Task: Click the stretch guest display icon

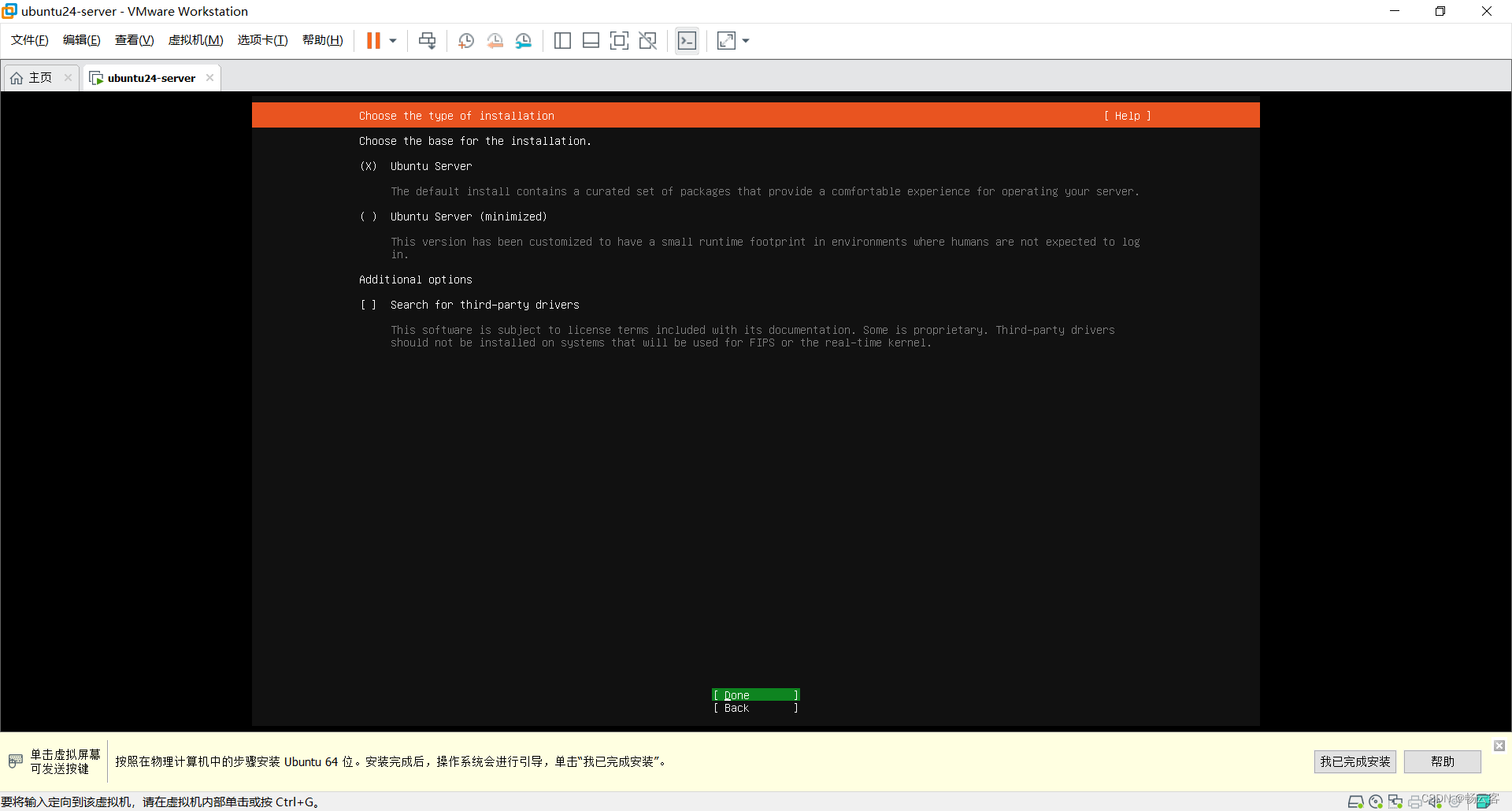Action: [726, 41]
